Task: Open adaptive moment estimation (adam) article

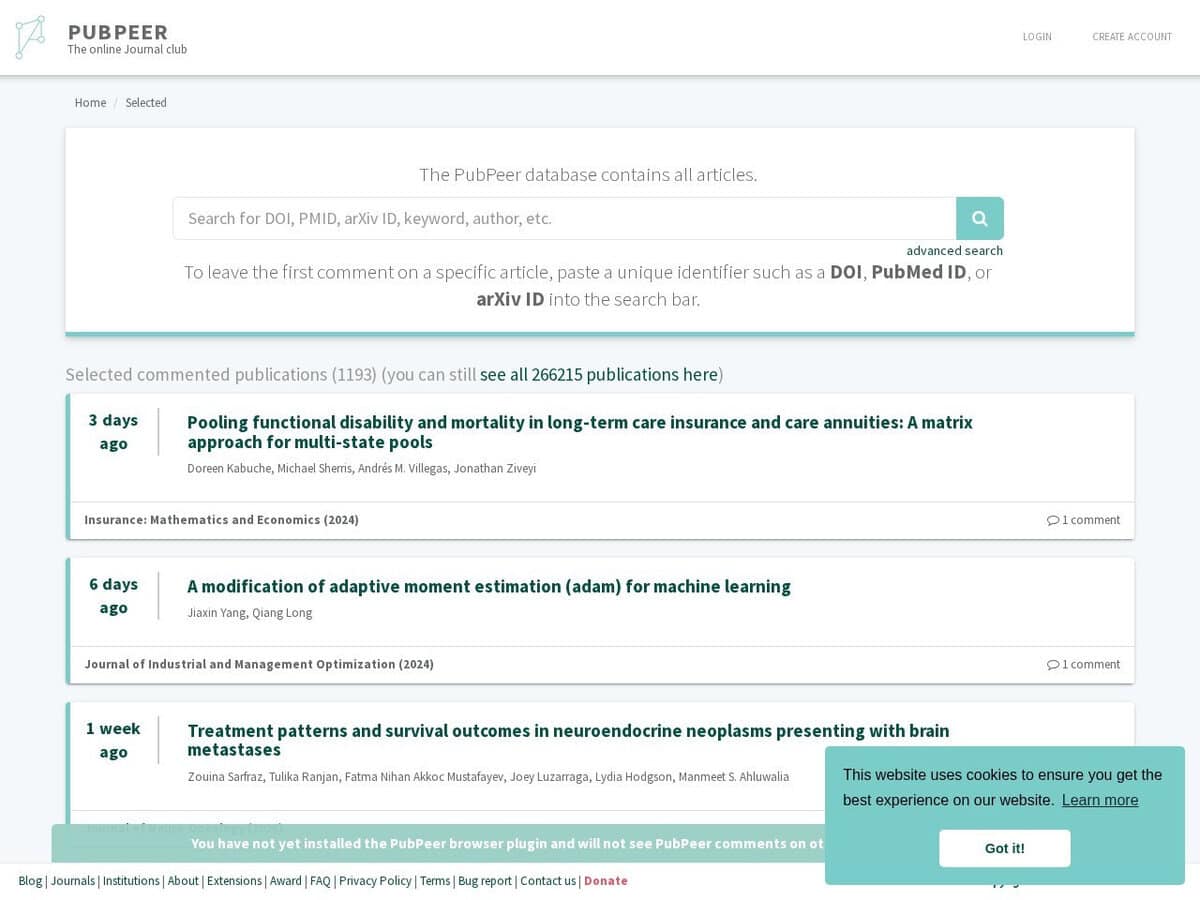Action: tap(489, 586)
